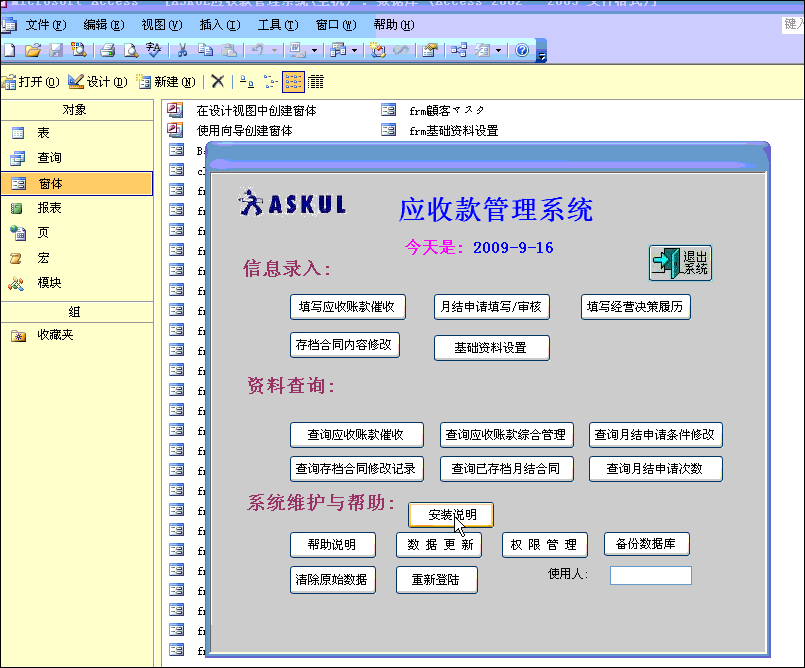
Task: Open Toolbar Options at the toolbar end
Action: 541,51
